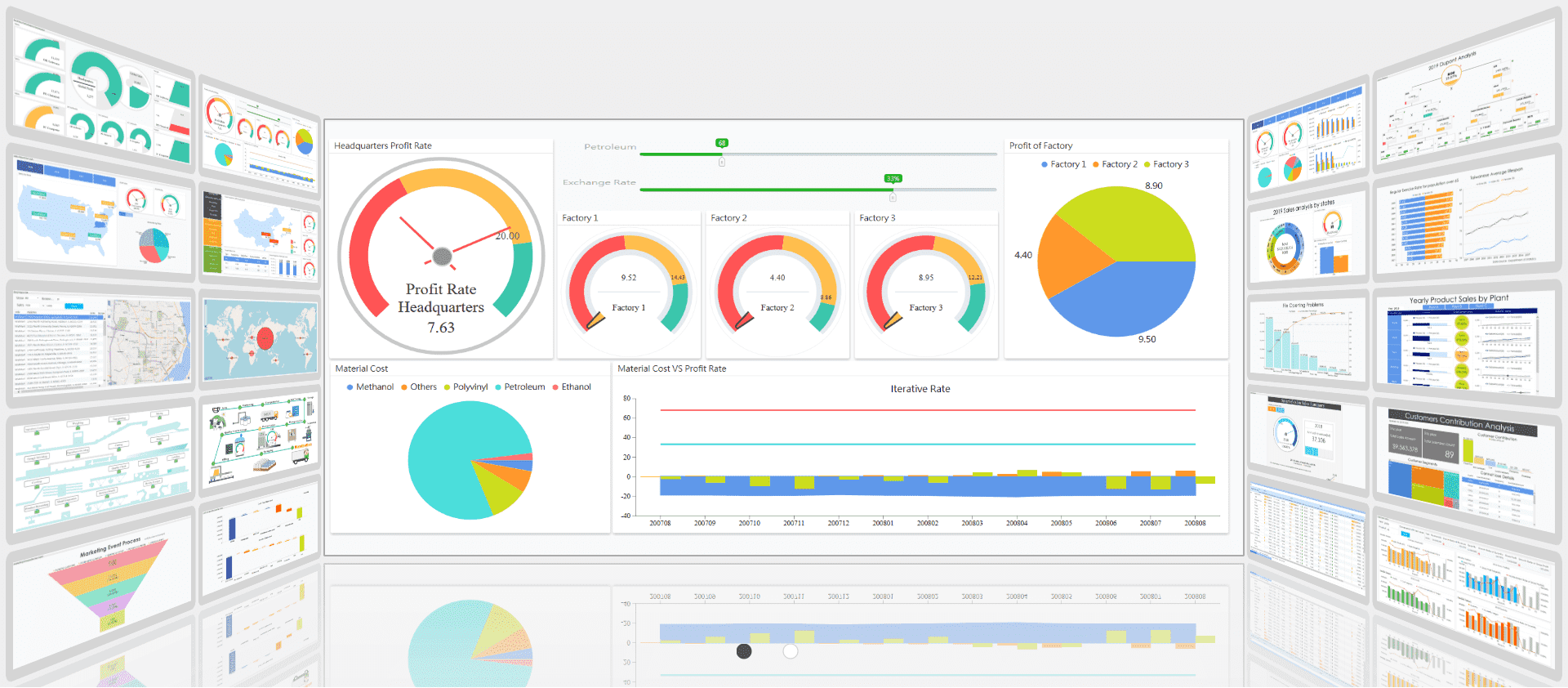The image size is (1568, 688).
Task: Toggle Ethanol in Material Cost legend
Action: pyautogui.click(x=572, y=387)
